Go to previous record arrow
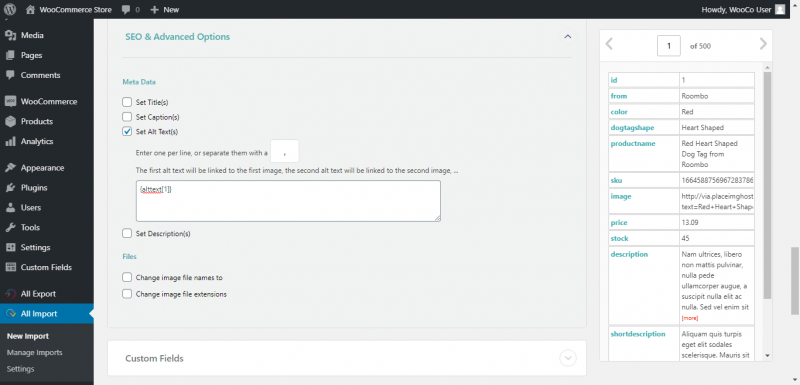Screen dimensions: 800x385 coord(609,44)
